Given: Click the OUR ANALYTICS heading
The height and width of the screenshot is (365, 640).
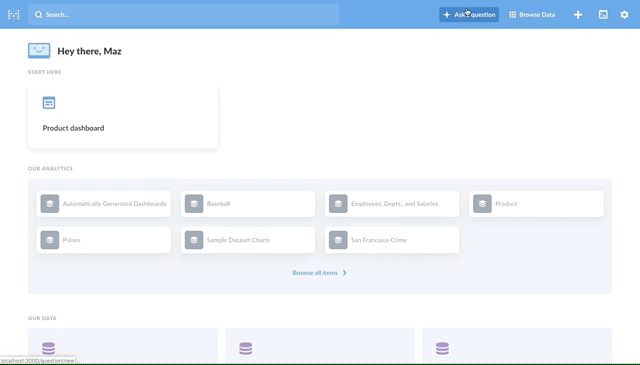Looking at the screenshot, I should [x=50, y=169].
